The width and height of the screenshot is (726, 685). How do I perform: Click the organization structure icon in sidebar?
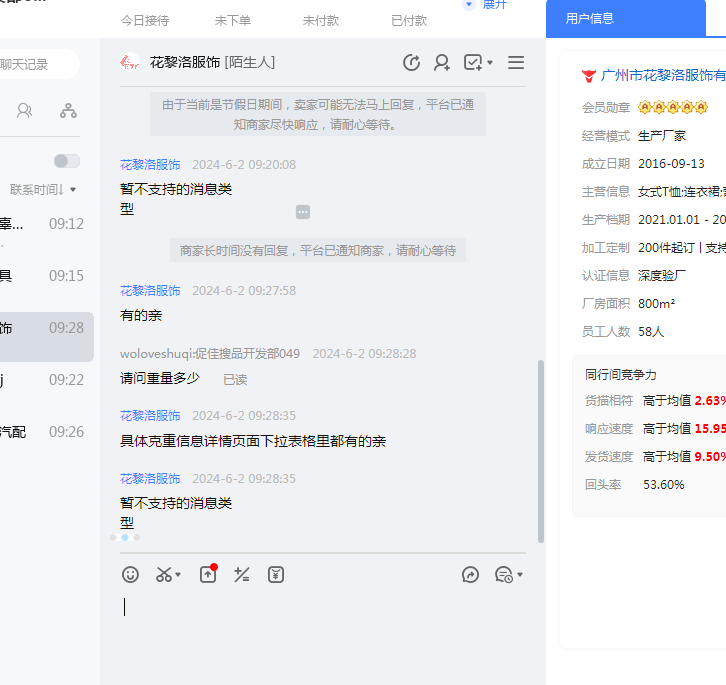click(68, 111)
